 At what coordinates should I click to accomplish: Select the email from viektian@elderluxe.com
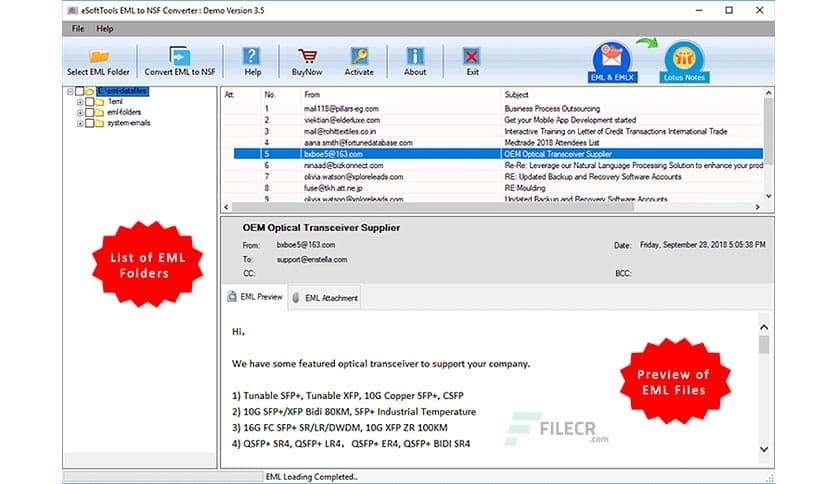pos(342,120)
